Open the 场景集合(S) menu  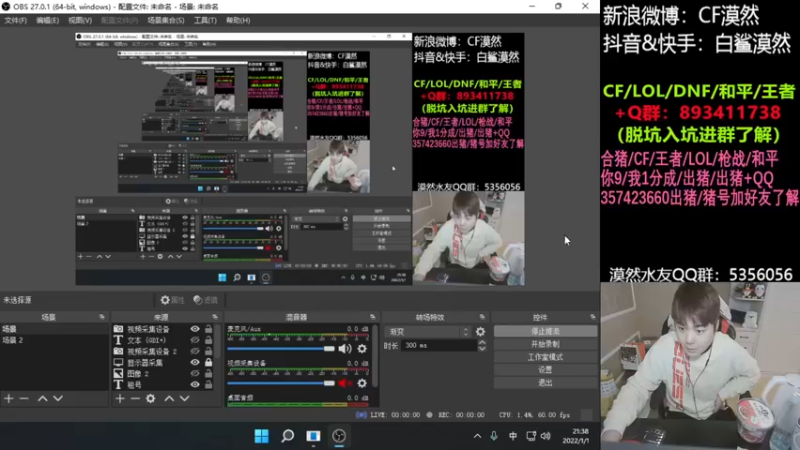point(166,20)
